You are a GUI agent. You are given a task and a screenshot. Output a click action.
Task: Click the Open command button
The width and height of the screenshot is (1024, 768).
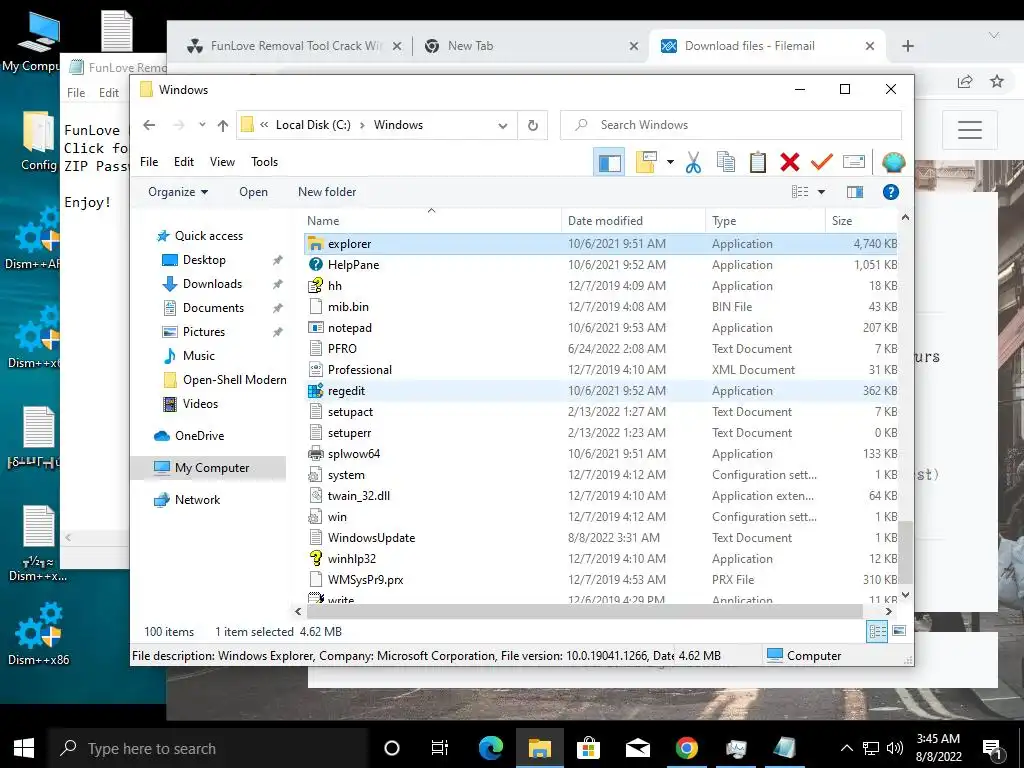pos(253,192)
